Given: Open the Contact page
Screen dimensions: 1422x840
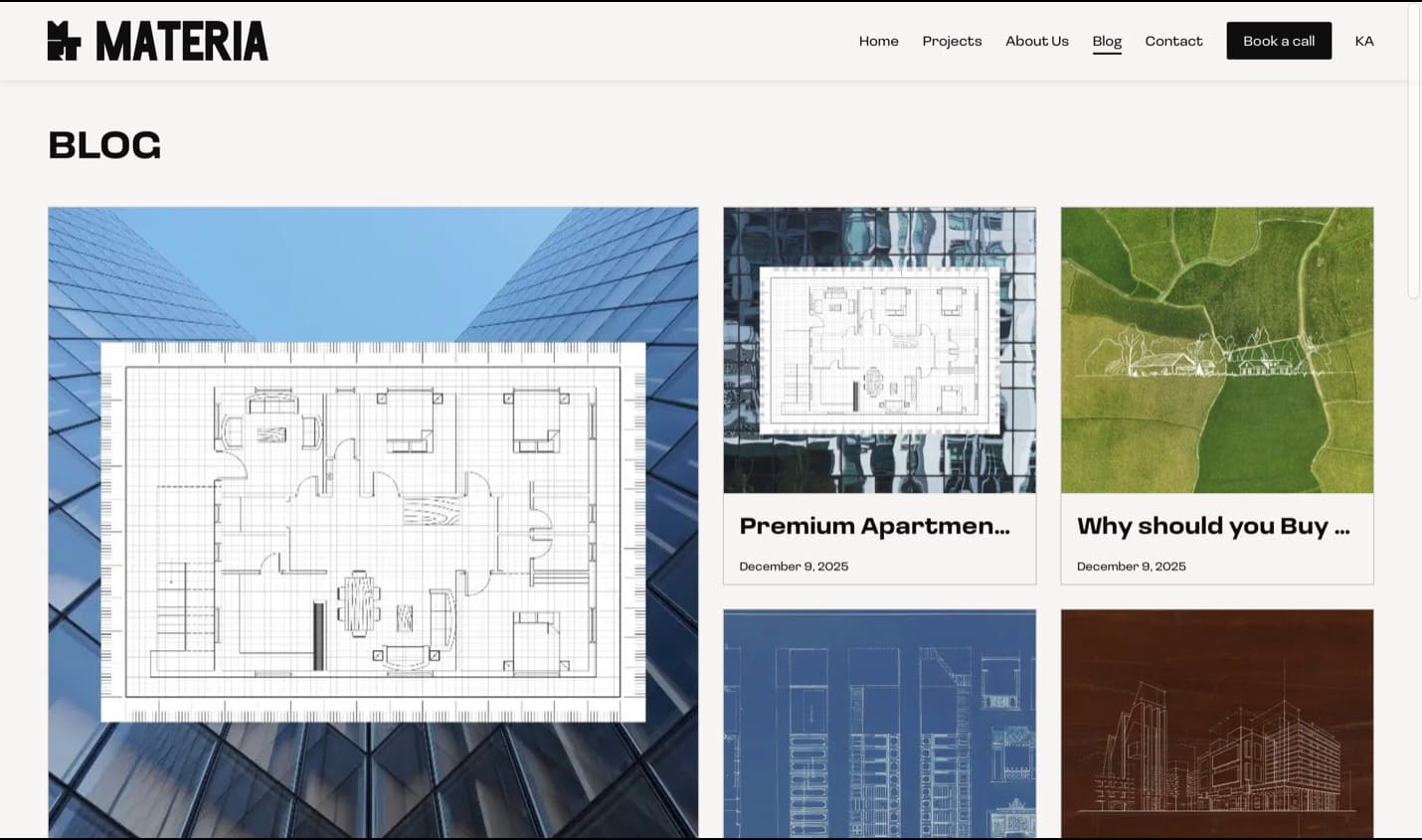Looking at the screenshot, I should (1173, 41).
